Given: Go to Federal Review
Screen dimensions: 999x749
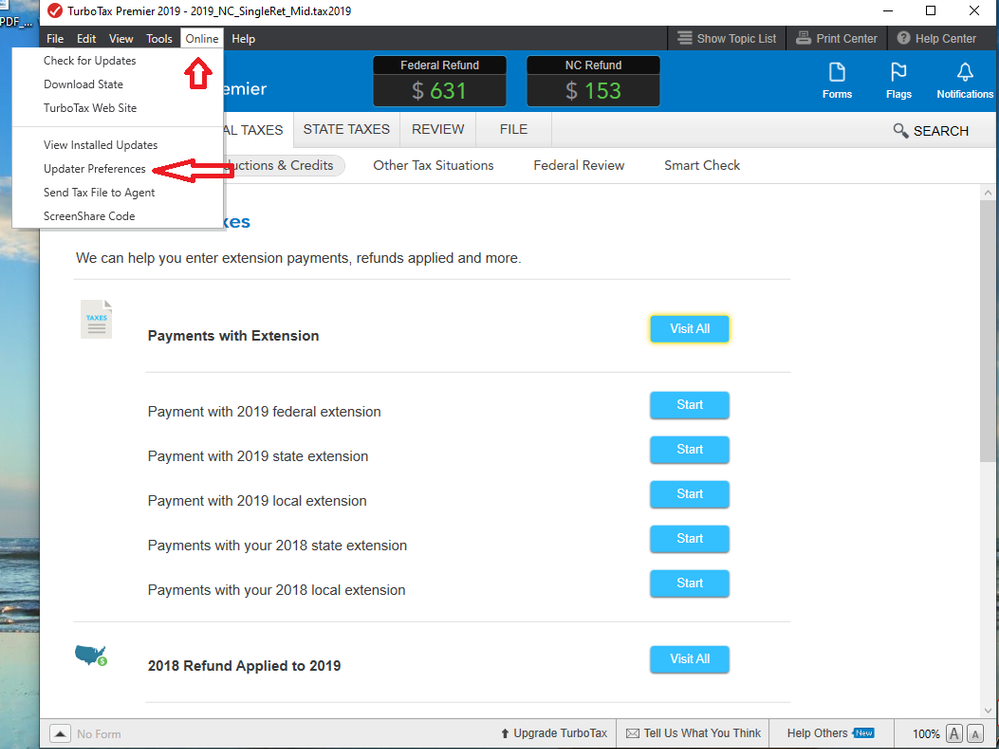Looking at the screenshot, I should click(579, 166).
